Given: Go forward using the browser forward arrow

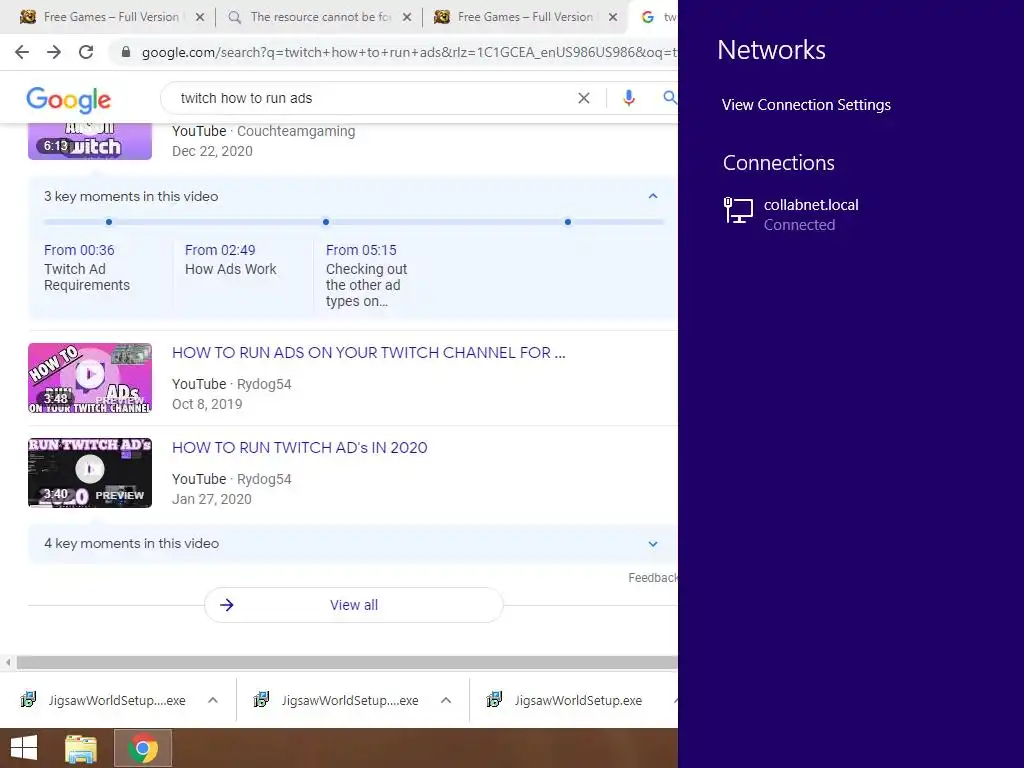Looking at the screenshot, I should click(54, 52).
